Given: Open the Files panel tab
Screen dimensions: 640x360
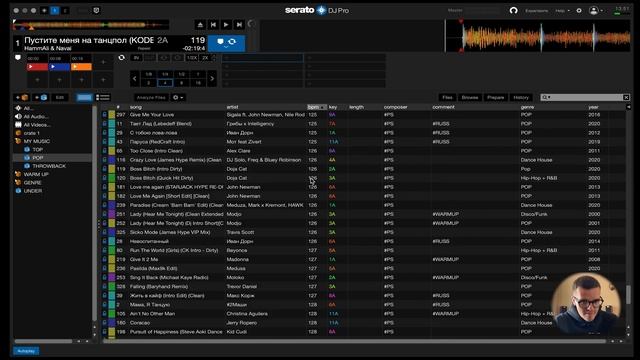Looking at the screenshot, I should (x=447, y=98).
